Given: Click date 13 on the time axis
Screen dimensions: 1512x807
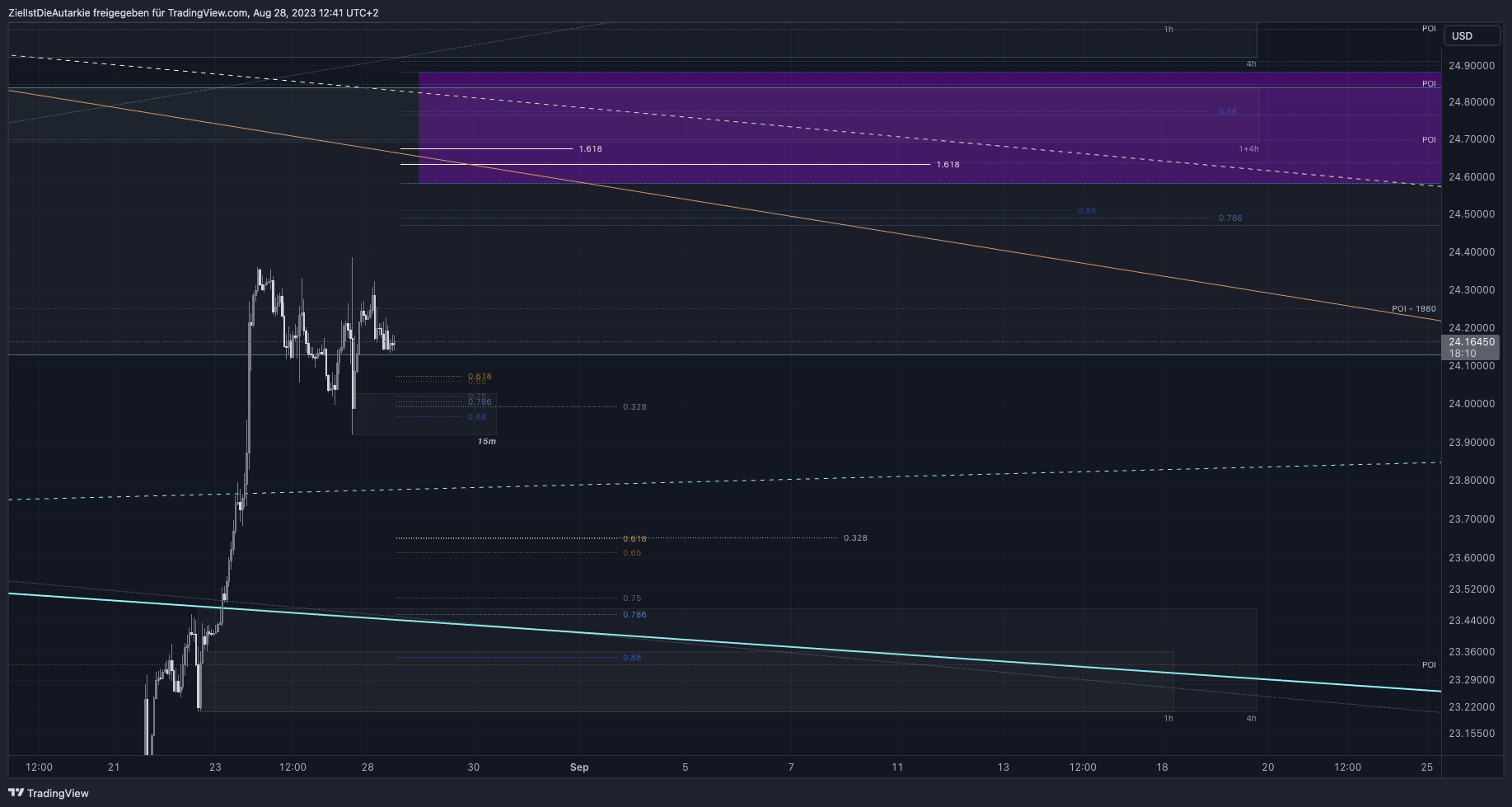Looking at the screenshot, I should 1004,767.
